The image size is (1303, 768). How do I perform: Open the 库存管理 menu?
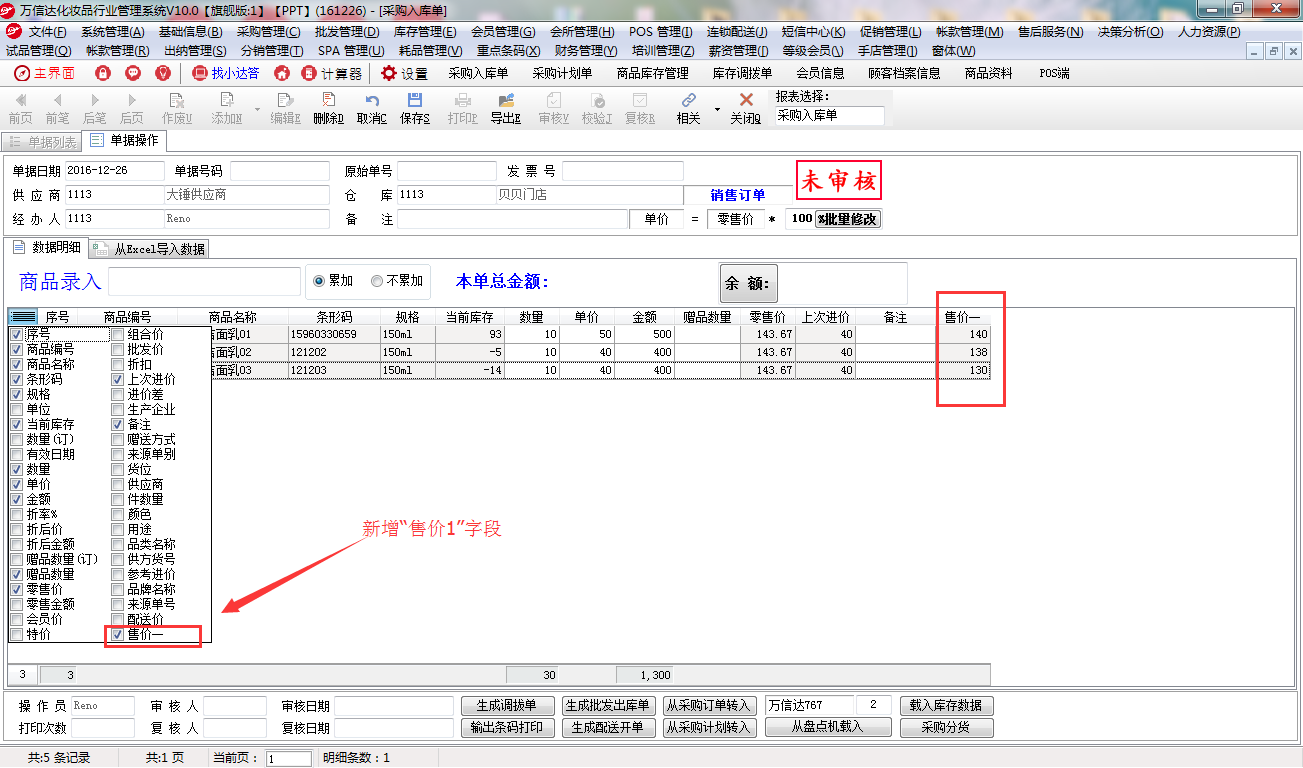pos(425,32)
